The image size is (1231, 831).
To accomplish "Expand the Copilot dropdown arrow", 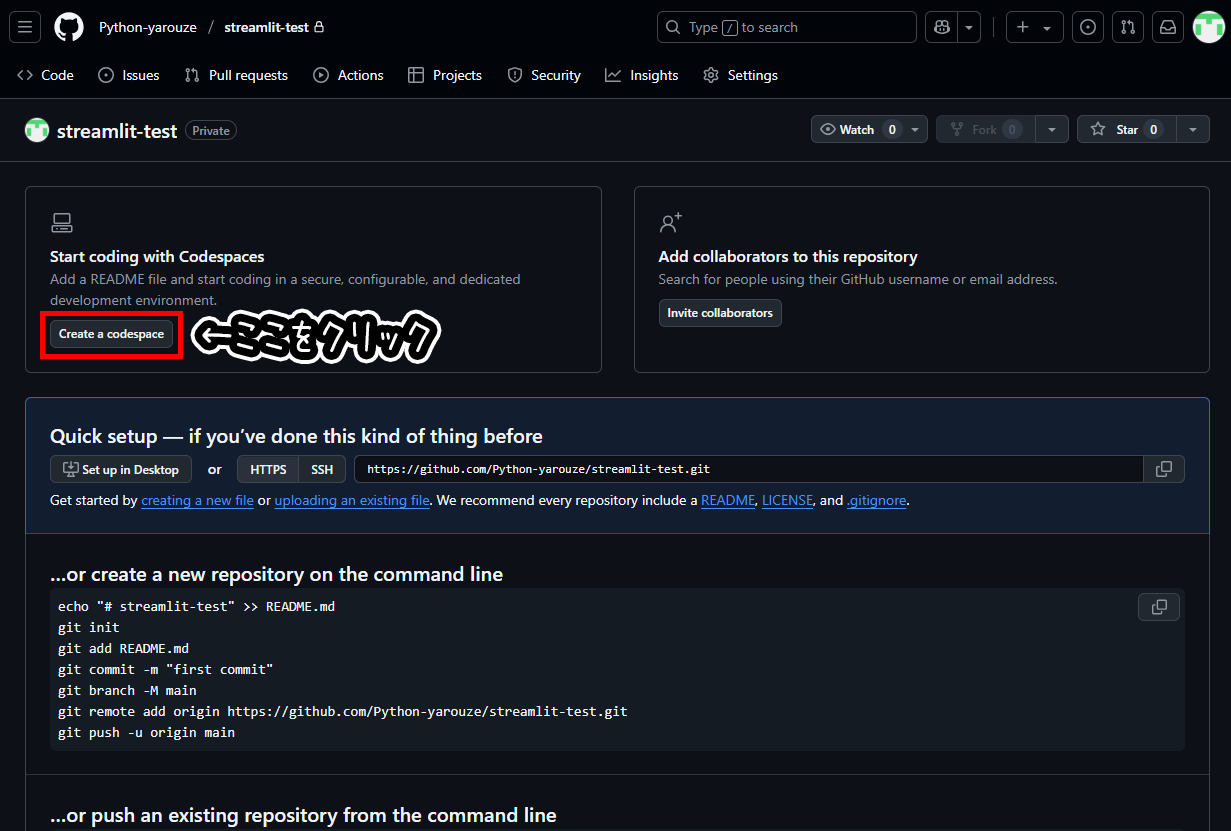I will pos(969,27).
